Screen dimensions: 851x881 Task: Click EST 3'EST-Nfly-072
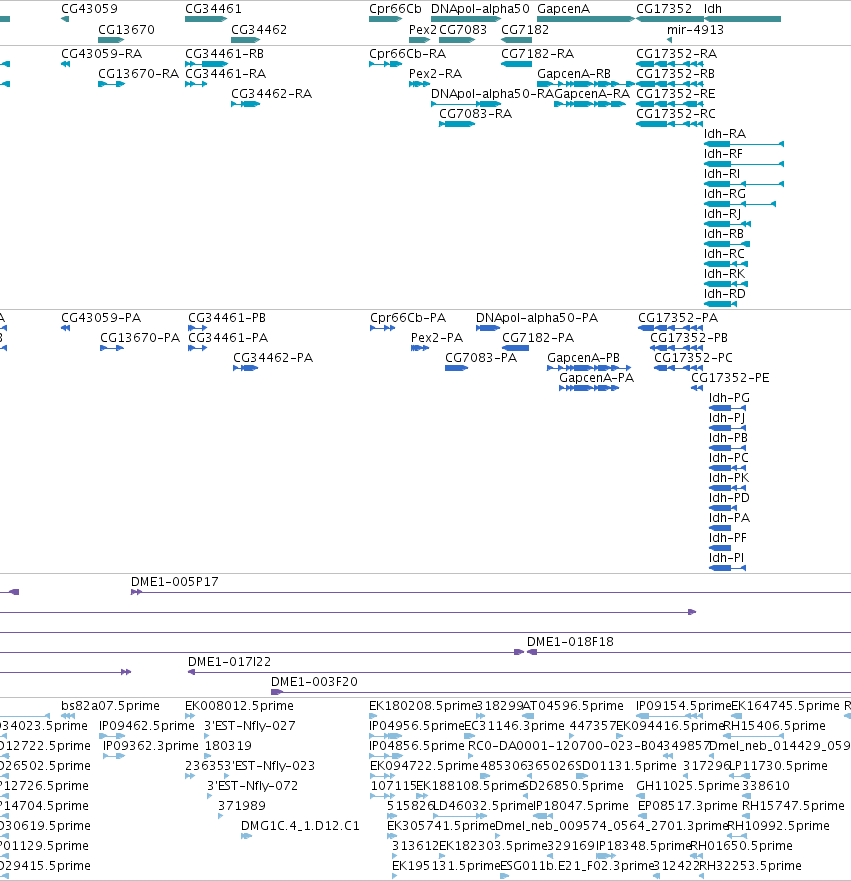(x=252, y=786)
